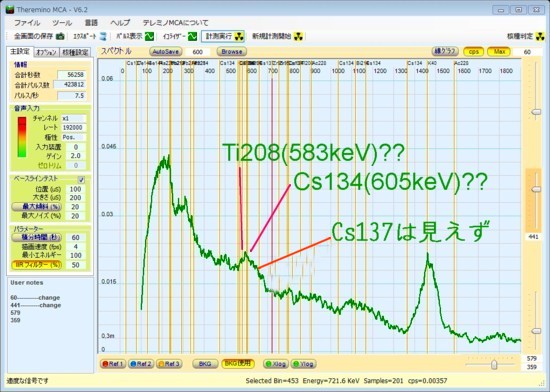This screenshot has width=550, height=392.
Task: Open the ツール menu
Action: pos(62,23)
